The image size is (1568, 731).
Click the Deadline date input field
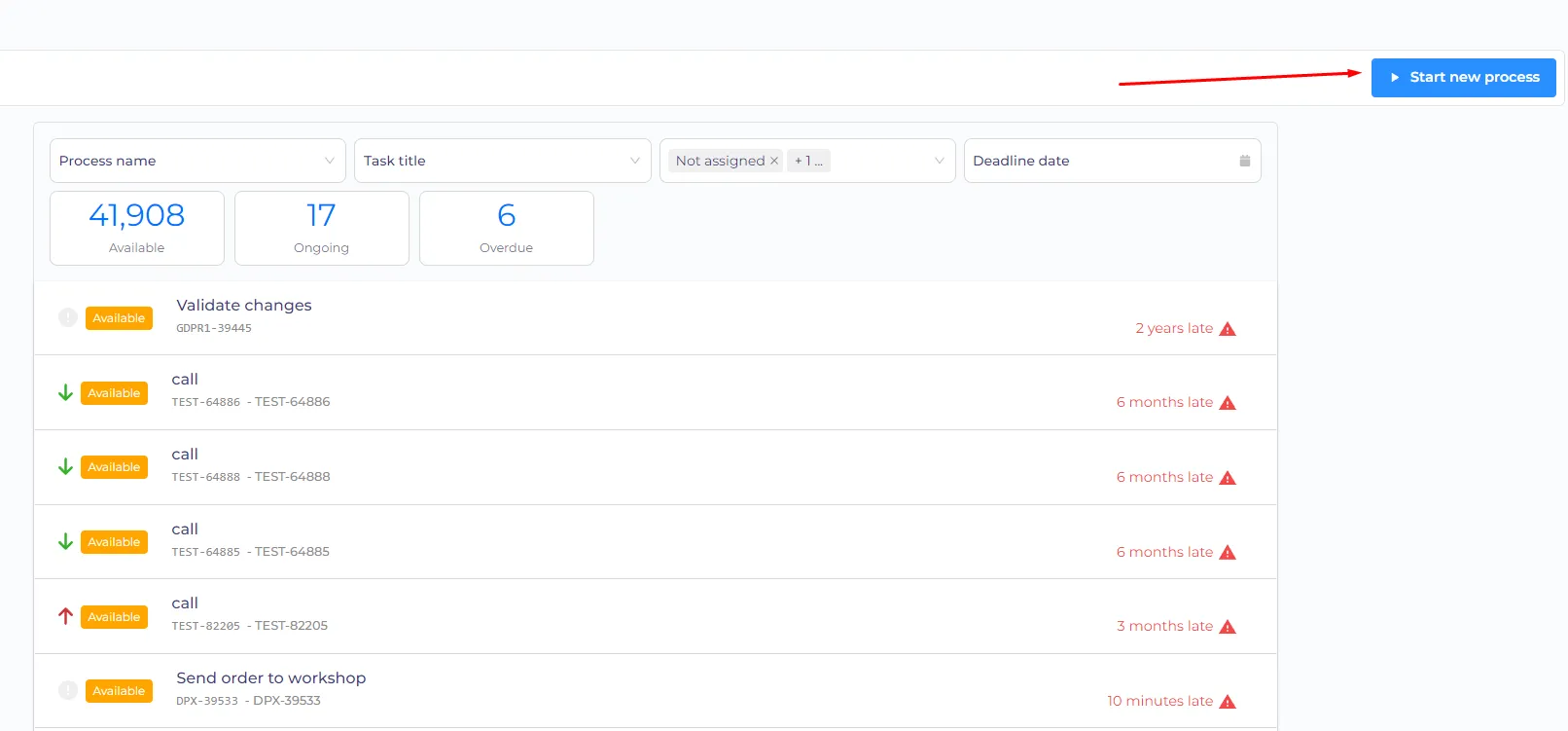point(1112,161)
